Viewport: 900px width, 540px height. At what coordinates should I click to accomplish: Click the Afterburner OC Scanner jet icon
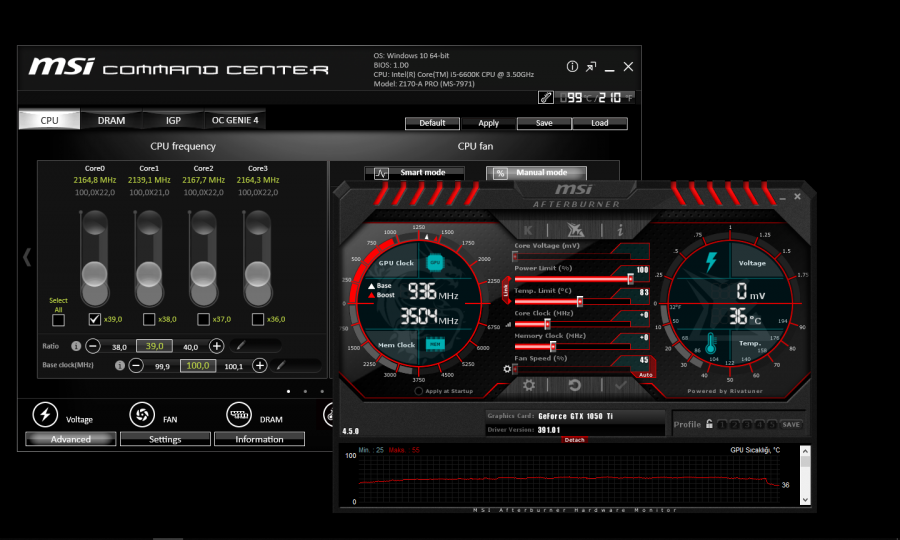pyautogui.click(x=575, y=230)
